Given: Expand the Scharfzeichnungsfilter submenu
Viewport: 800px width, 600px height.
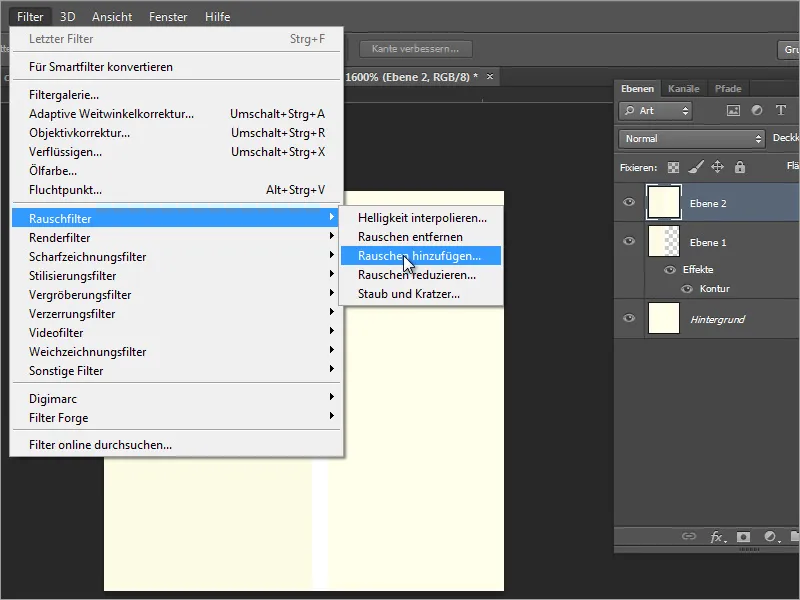Looking at the screenshot, I should pos(176,257).
